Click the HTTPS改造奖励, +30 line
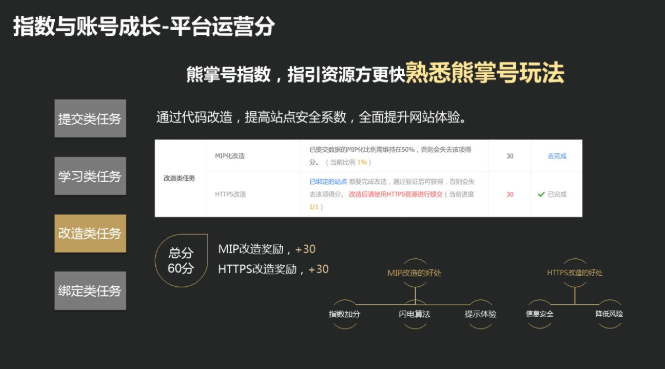 273,269
